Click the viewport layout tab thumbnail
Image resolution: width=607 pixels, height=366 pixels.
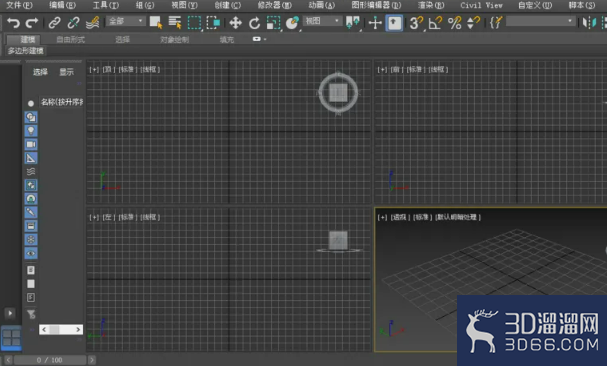pos(12,338)
